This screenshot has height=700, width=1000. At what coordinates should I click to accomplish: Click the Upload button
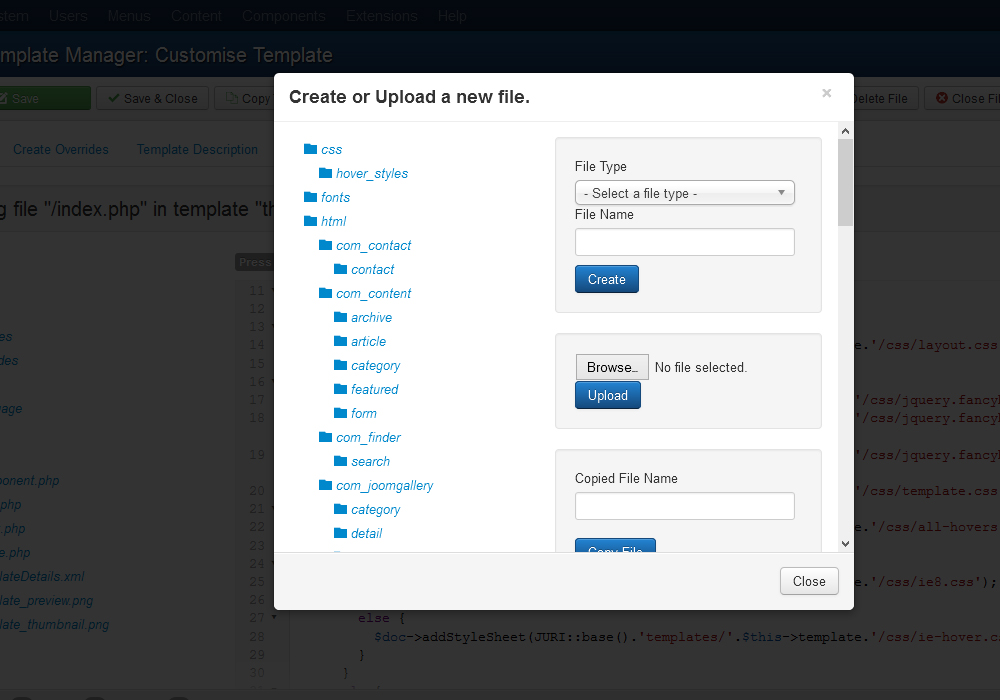pos(607,395)
